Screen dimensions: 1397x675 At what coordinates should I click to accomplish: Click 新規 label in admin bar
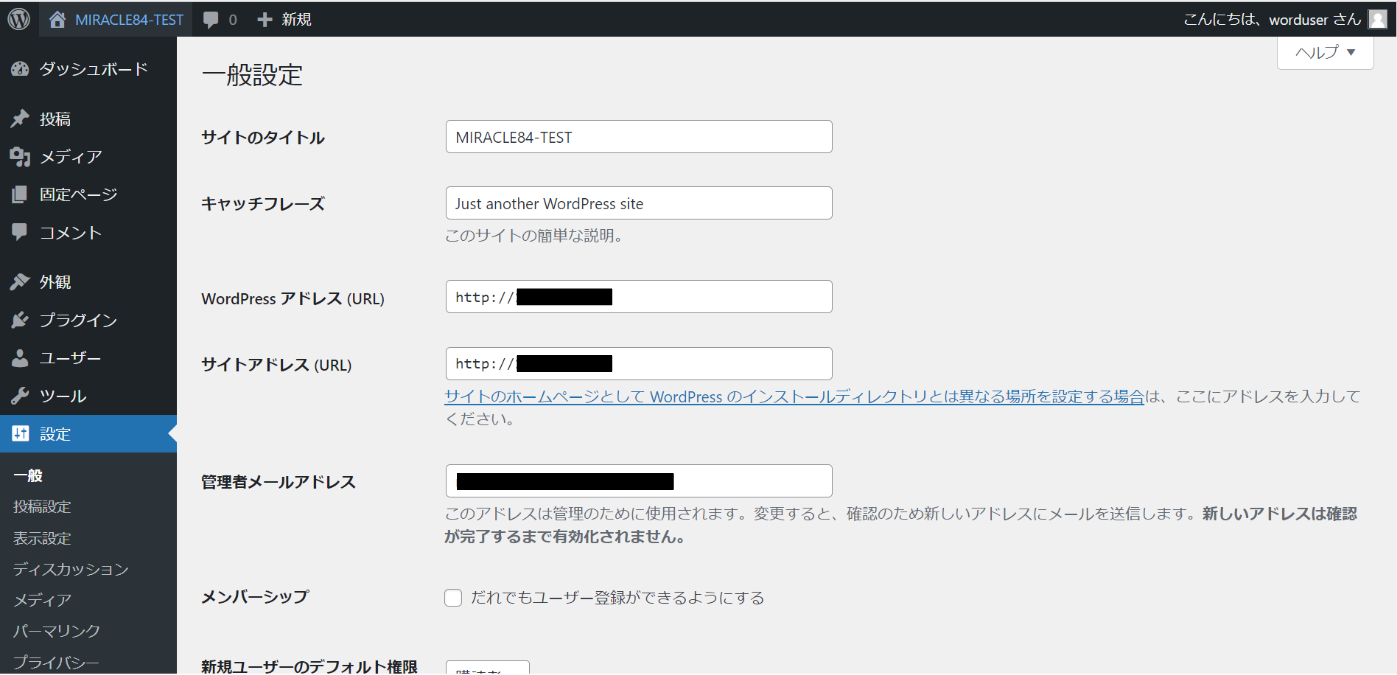pyautogui.click(x=296, y=19)
